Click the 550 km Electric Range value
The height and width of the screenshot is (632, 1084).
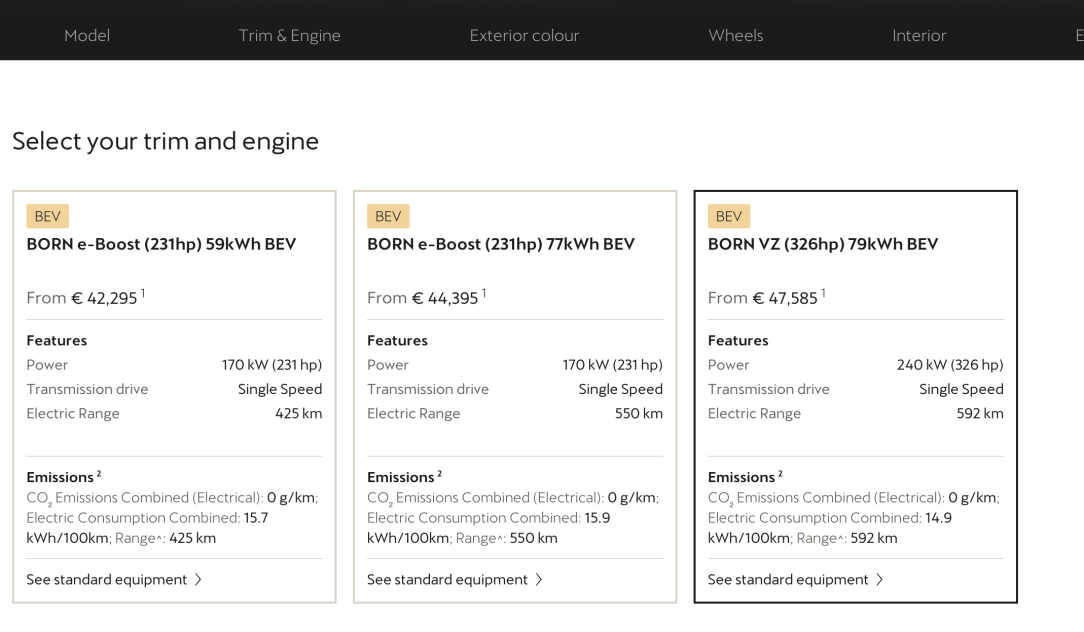pos(639,413)
